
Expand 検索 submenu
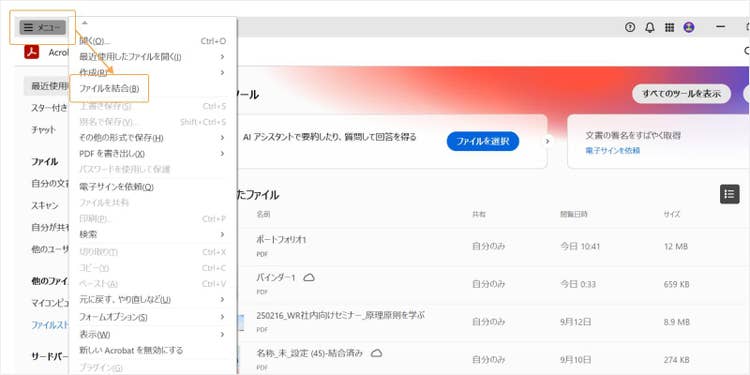coord(153,234)
